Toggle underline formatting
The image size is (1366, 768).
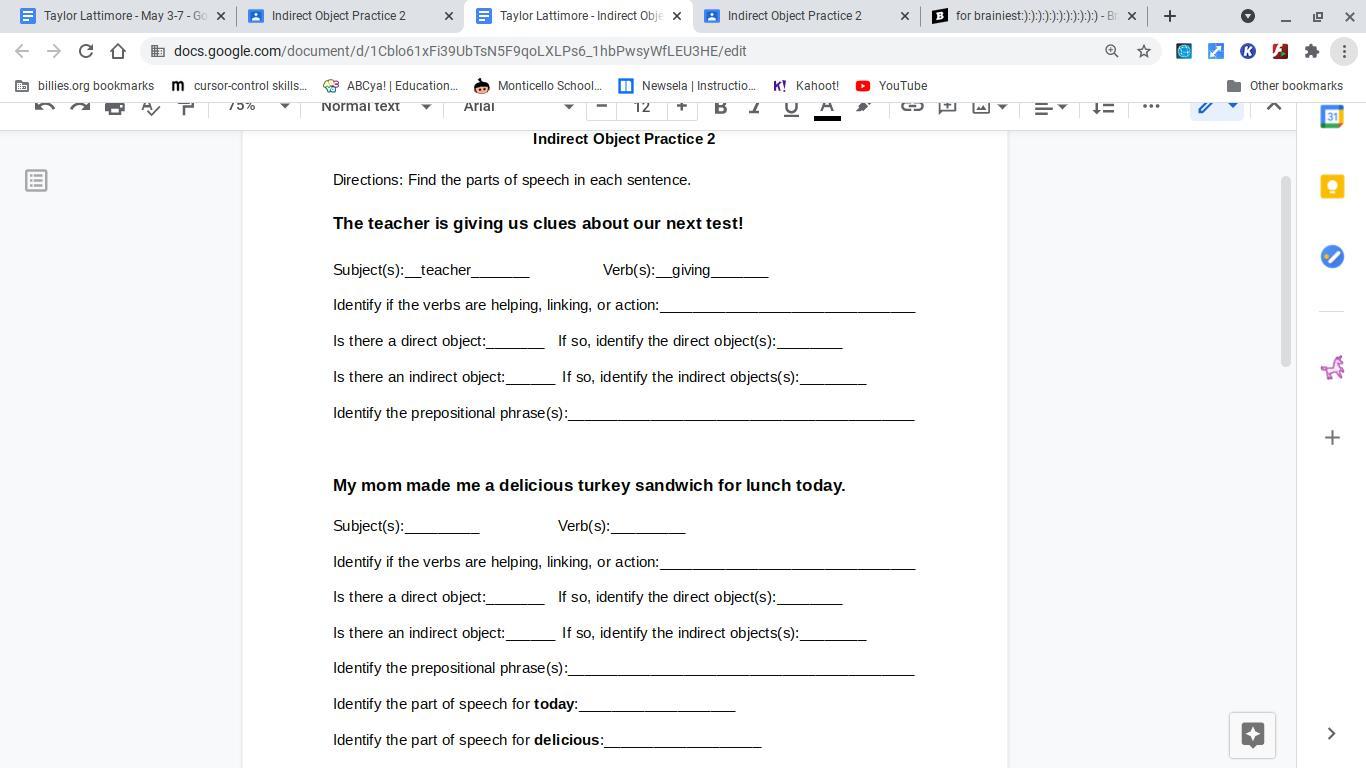pos(791,106)
